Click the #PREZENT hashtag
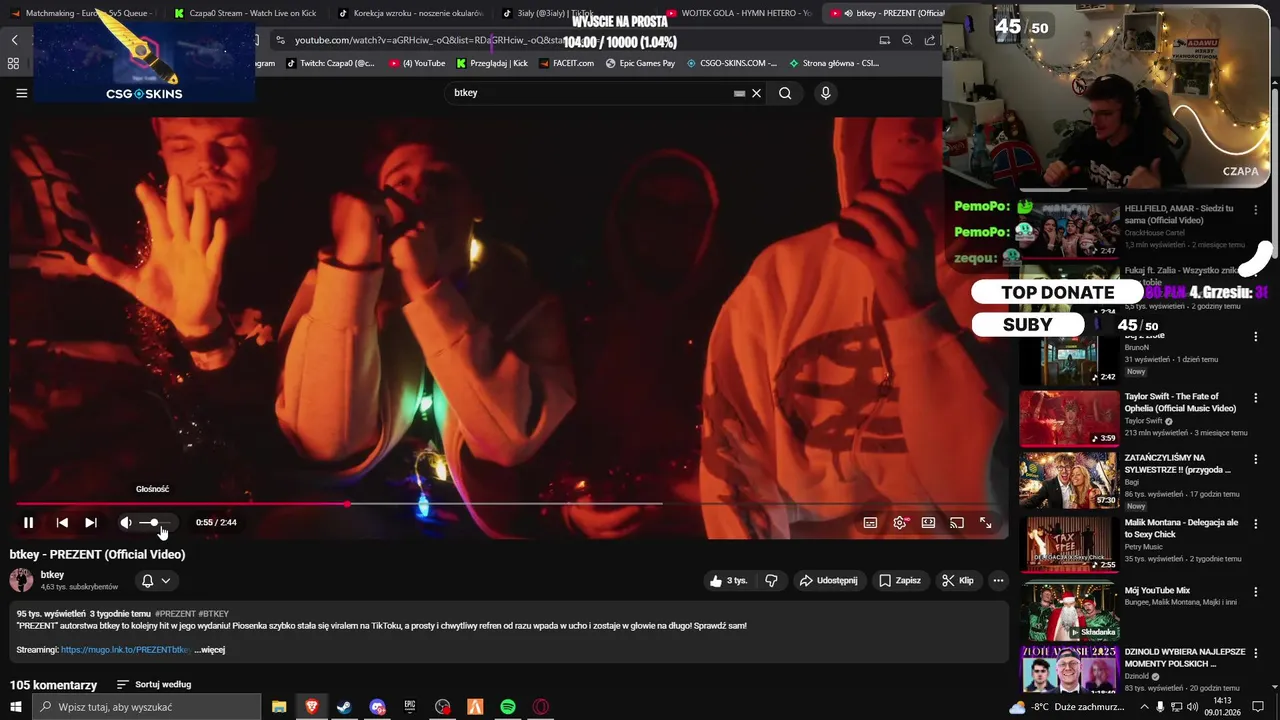Viewport: 1280px width, 720px height. click(x=175, y=613)
